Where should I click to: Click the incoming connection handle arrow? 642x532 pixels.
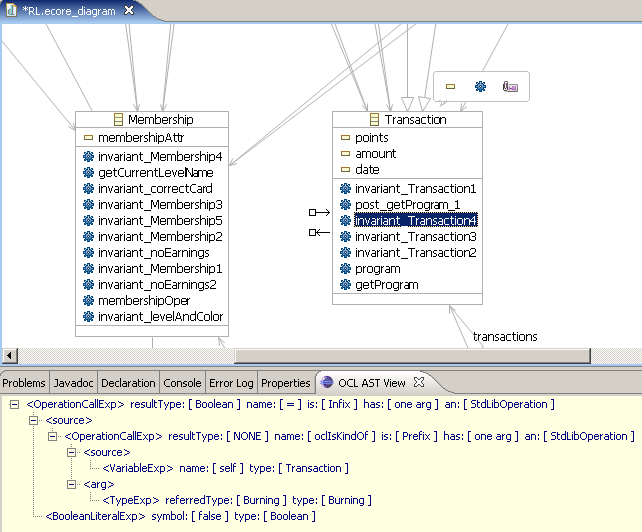pyautogui.click(x=319, y=232)
